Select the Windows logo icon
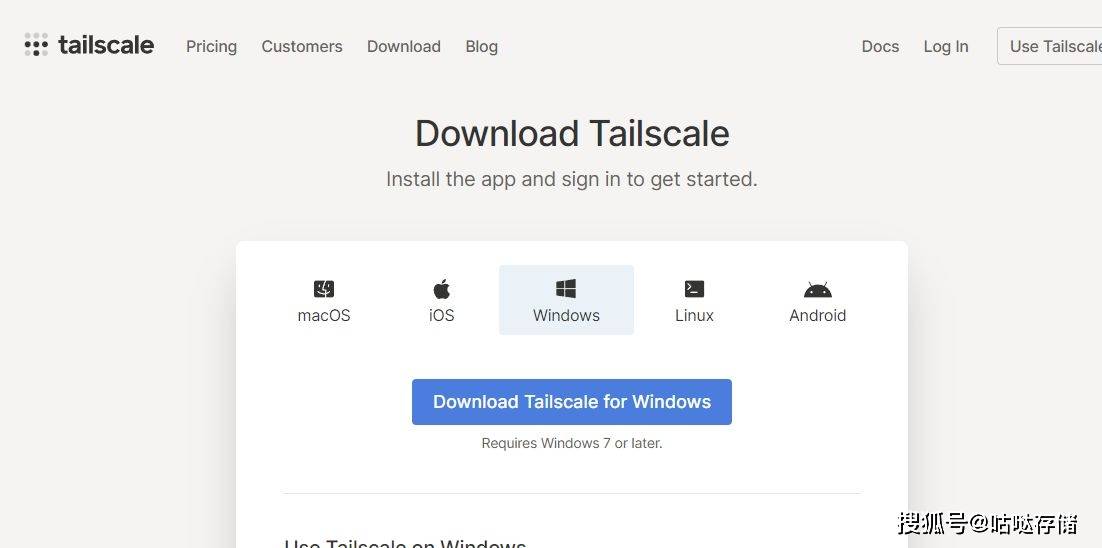Screen dimensions: 1102x548 [566, 289]
